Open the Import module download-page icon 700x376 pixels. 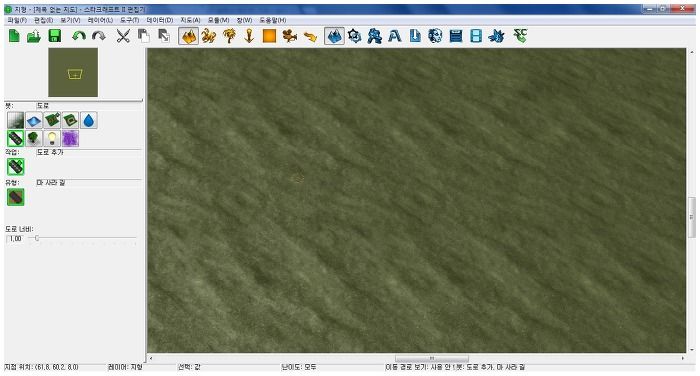pyautogui.click(x=415, y=36)
